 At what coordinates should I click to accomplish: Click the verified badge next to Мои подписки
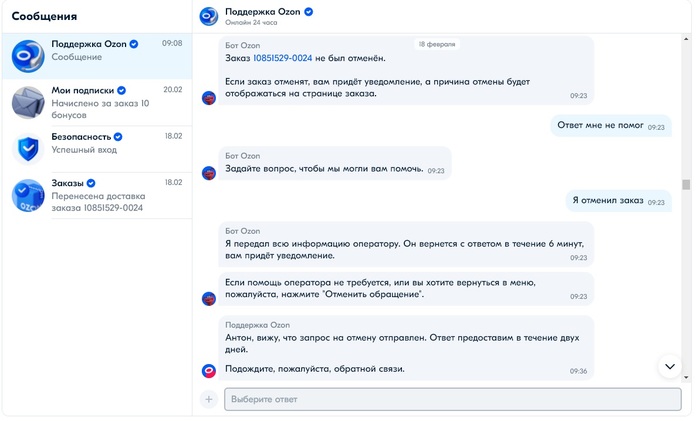pos(121,90)
